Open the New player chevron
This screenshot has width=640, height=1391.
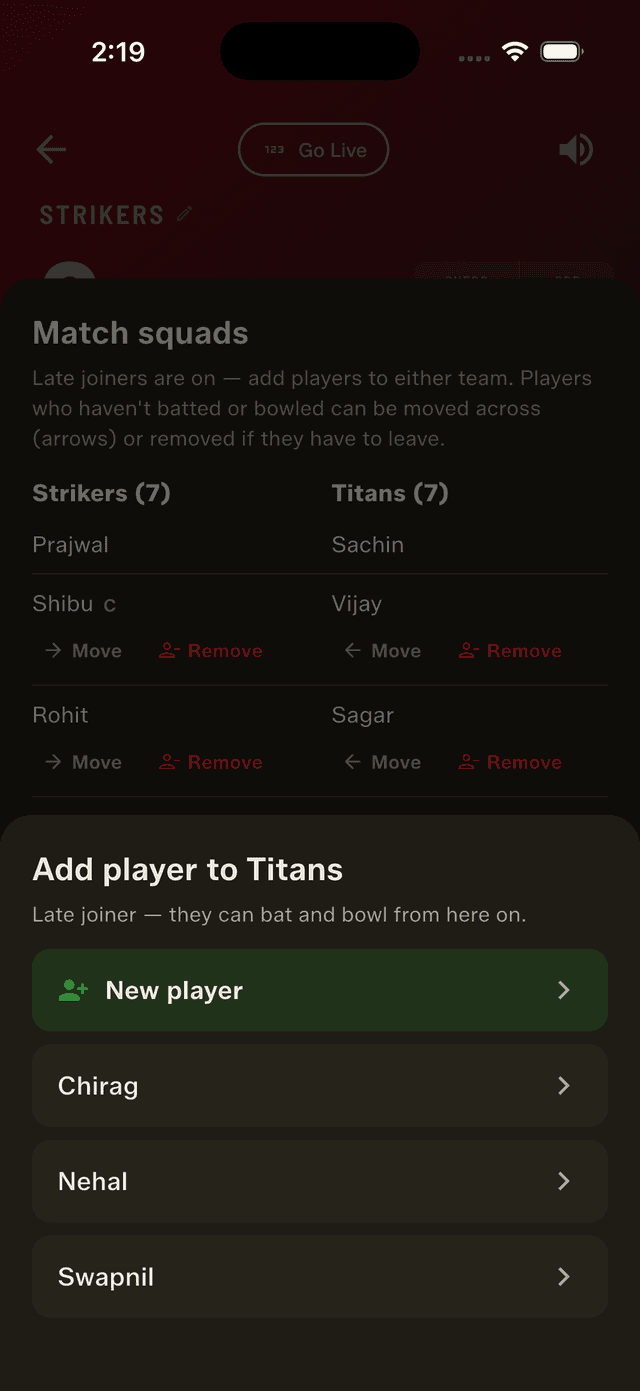(564, 990)
